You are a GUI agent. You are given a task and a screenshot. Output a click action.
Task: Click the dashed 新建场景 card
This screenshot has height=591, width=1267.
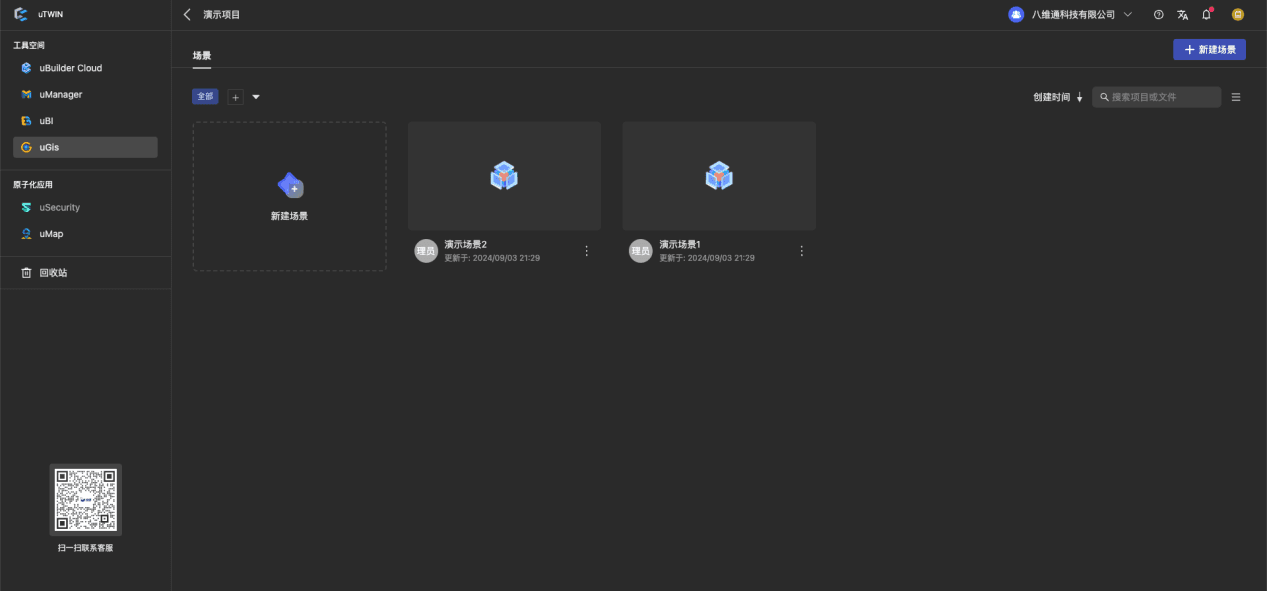coord(289,196)
